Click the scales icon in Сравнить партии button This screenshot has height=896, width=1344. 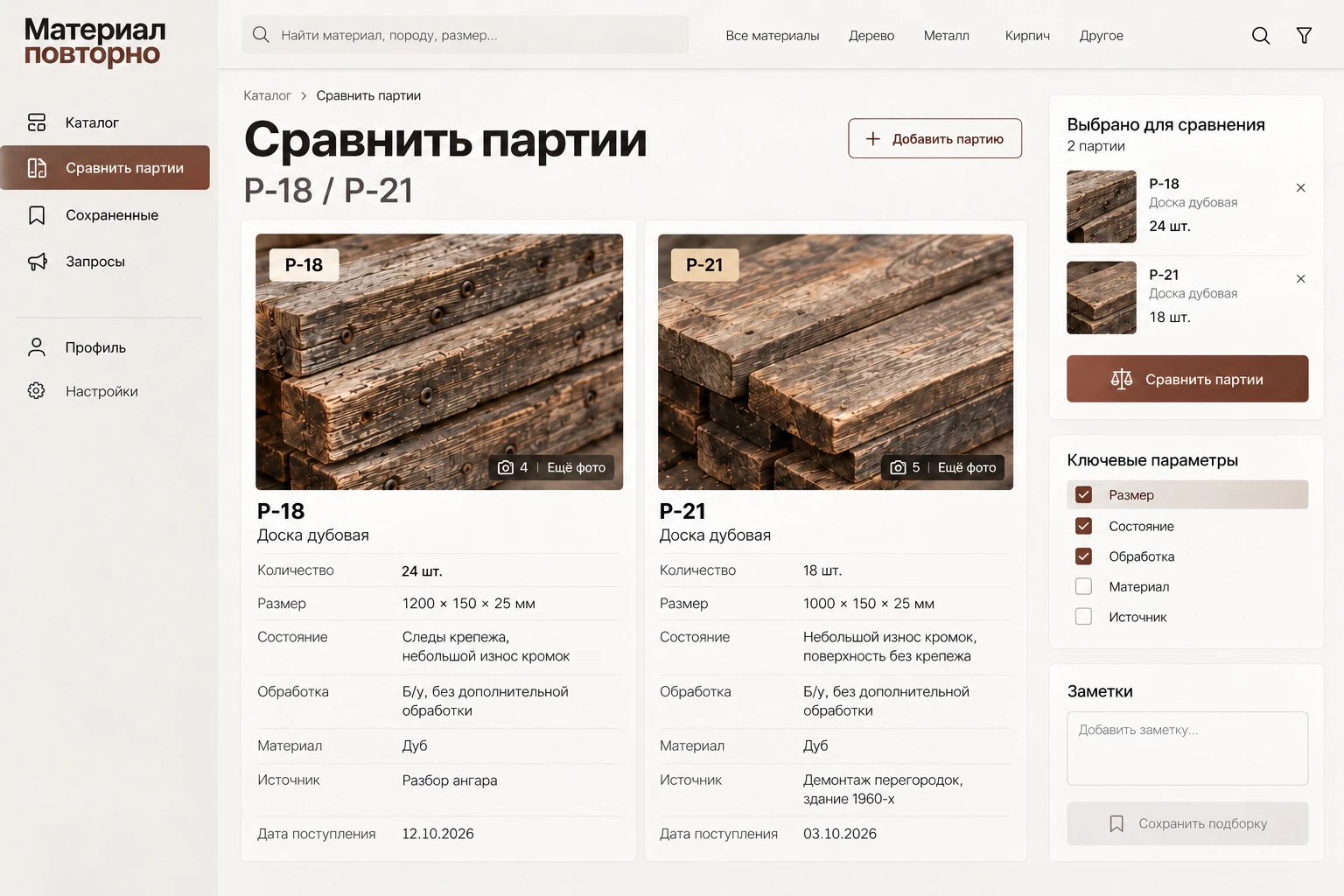point(1122,379)
